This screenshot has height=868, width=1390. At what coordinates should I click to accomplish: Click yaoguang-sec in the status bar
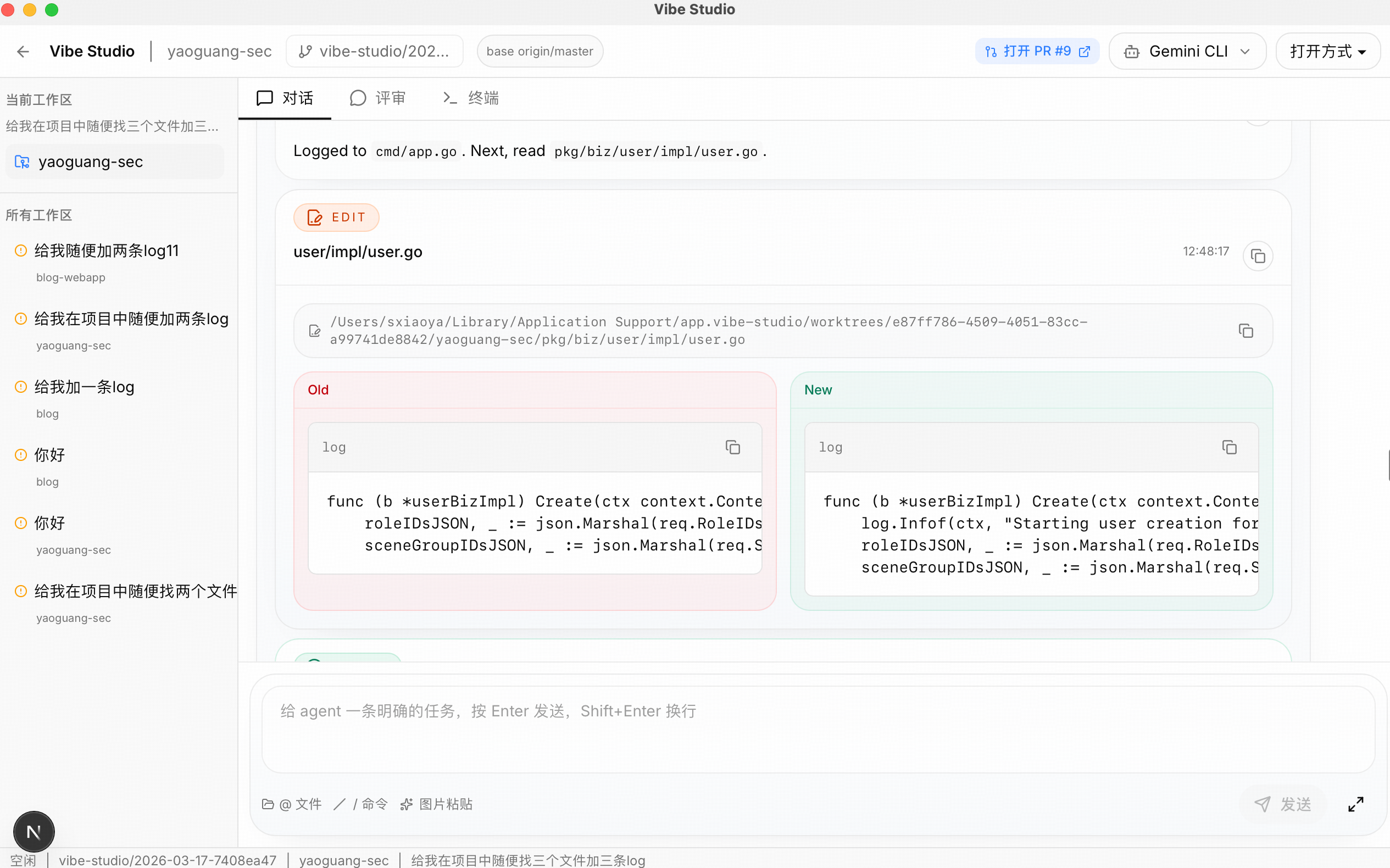tap(344, 860)
